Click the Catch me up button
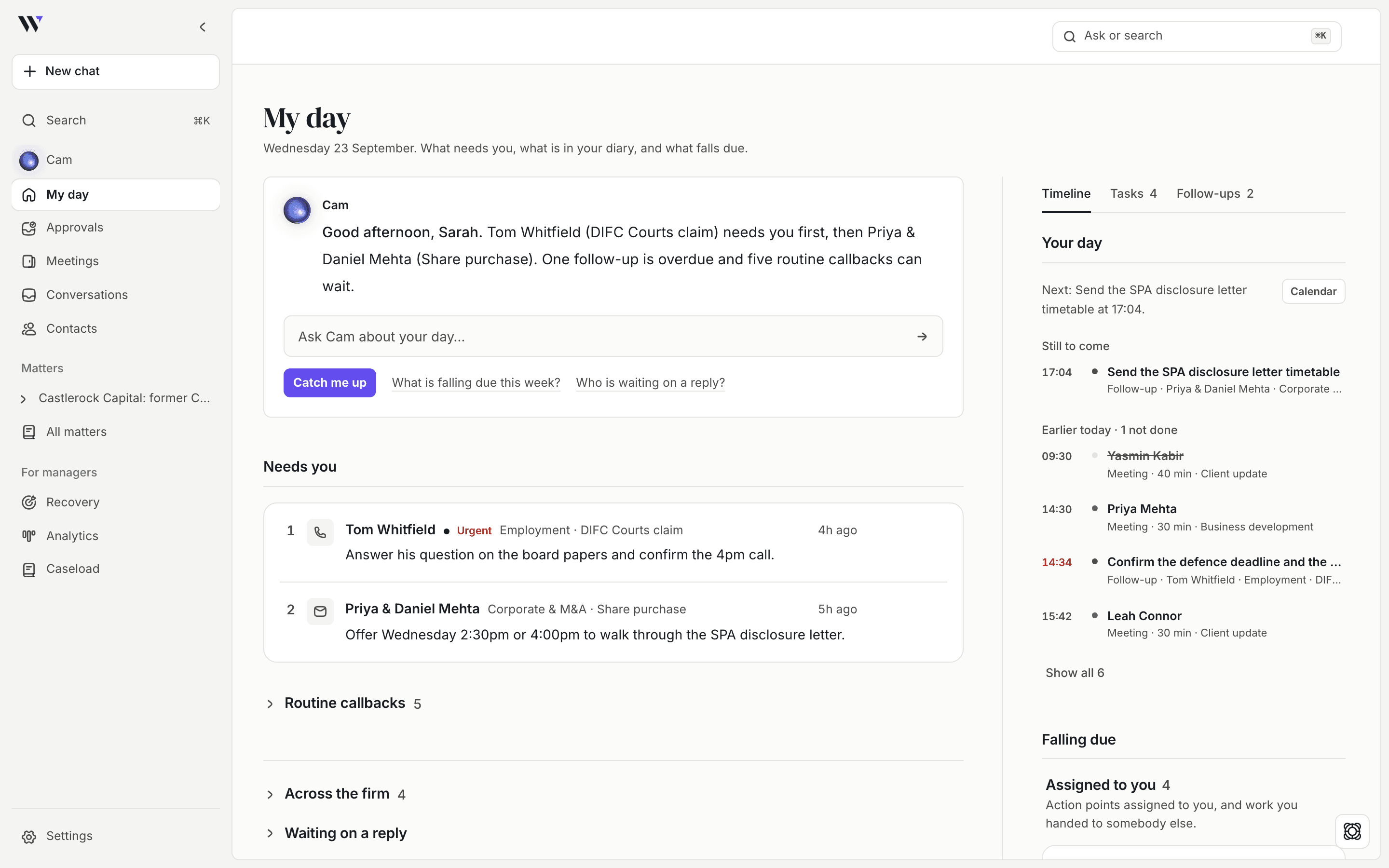This screenshot has width=1389, height=868. click(x=329, y=383)
